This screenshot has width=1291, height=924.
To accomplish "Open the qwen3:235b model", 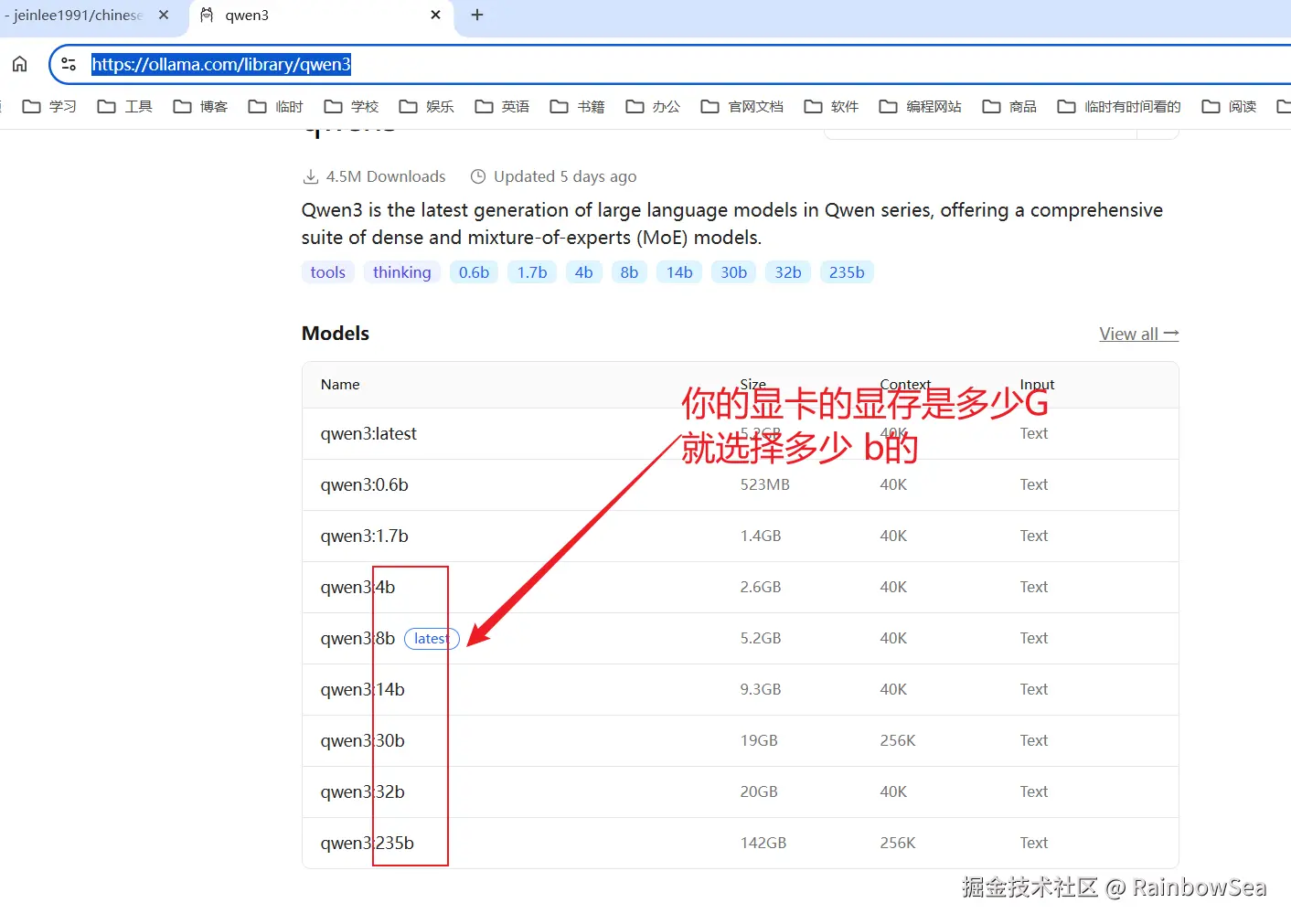I will click(x=367, y=843).
